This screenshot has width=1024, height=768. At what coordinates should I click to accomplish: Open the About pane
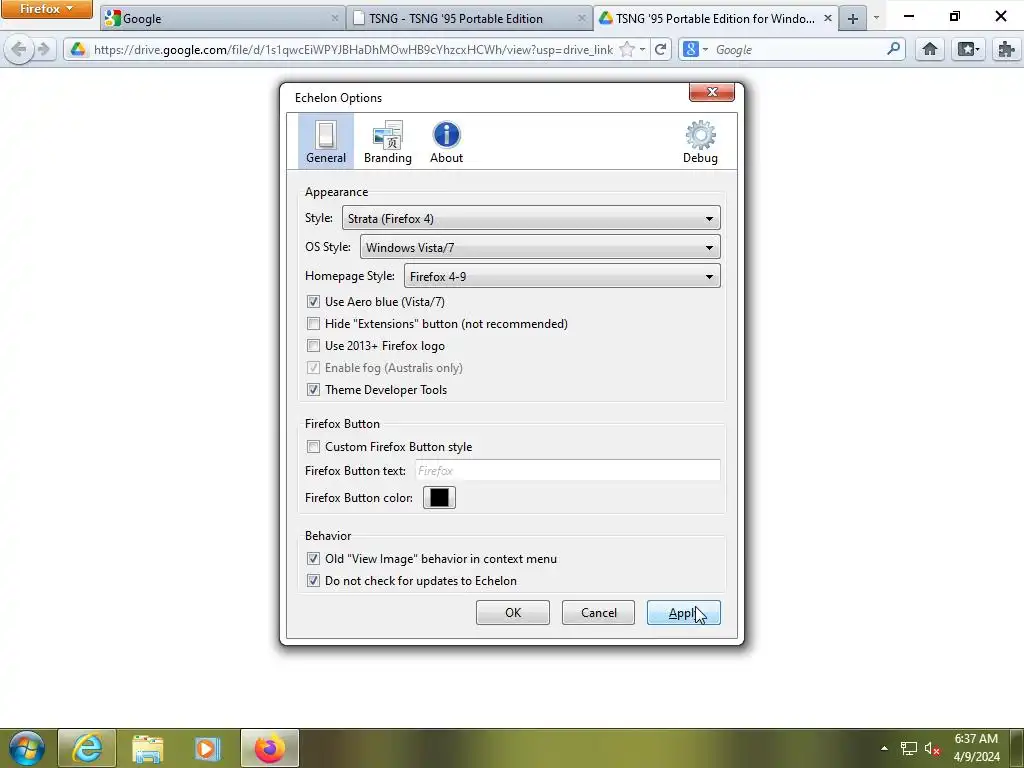click(446, 141)
